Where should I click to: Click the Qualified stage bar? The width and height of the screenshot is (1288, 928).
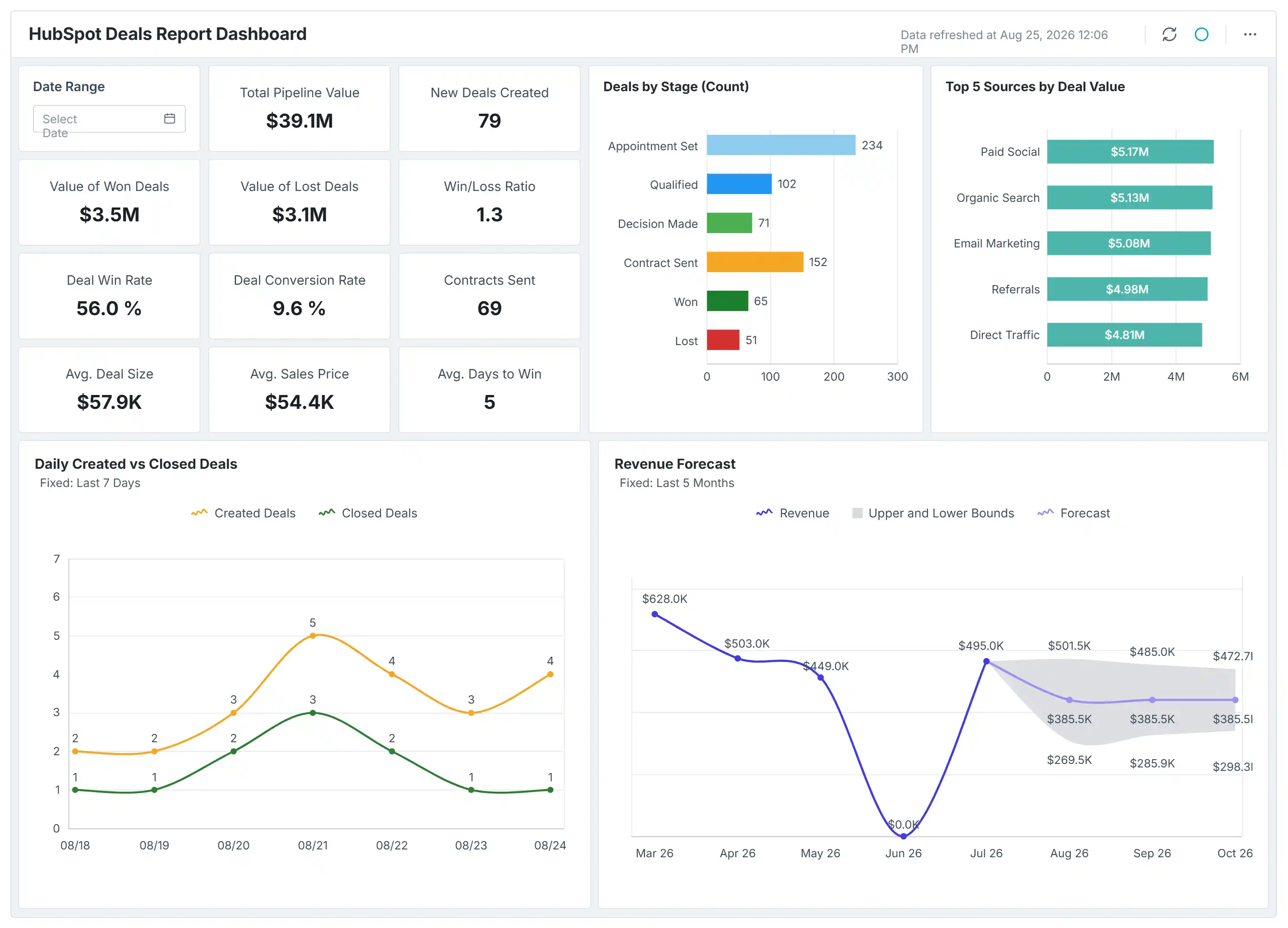(739, 184)
